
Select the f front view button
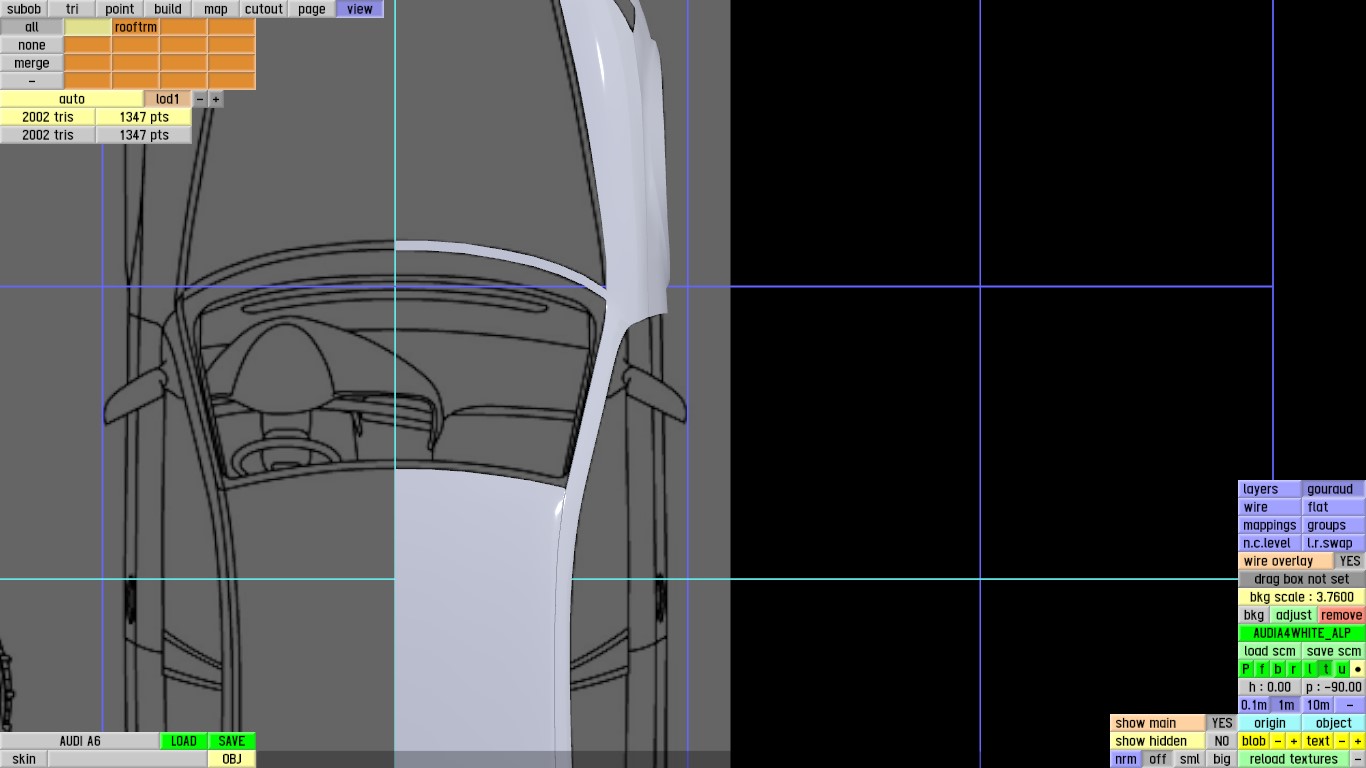click(1262, 669)
